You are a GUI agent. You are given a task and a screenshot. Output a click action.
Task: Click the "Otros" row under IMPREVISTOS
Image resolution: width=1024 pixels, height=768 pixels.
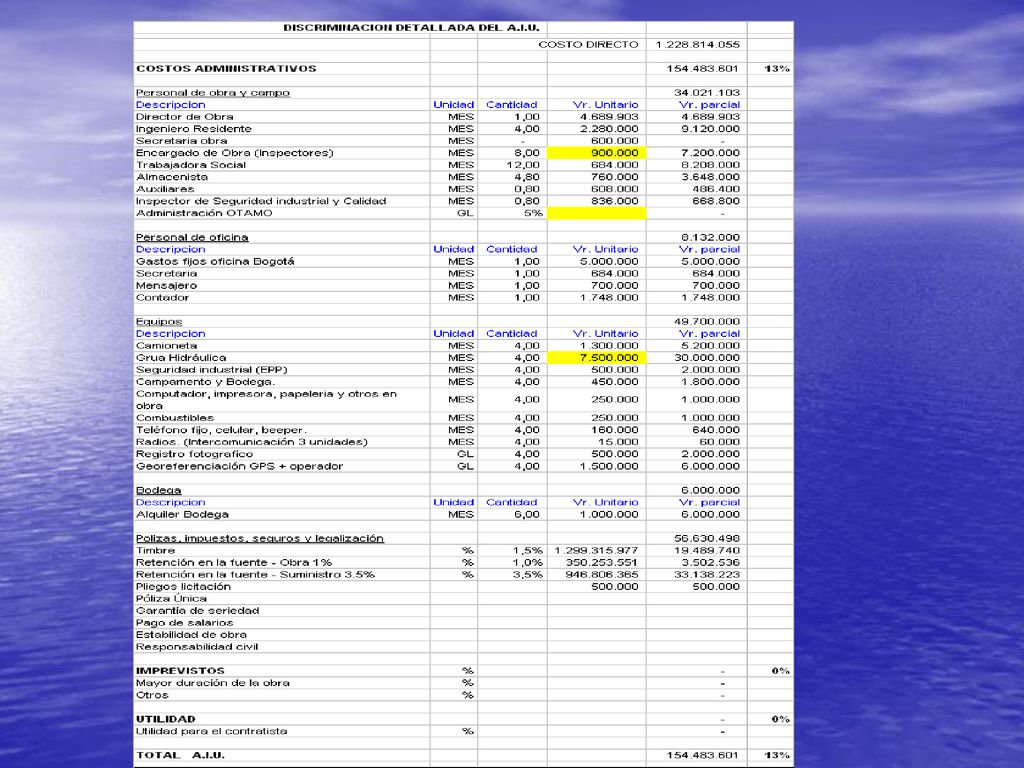152,695
